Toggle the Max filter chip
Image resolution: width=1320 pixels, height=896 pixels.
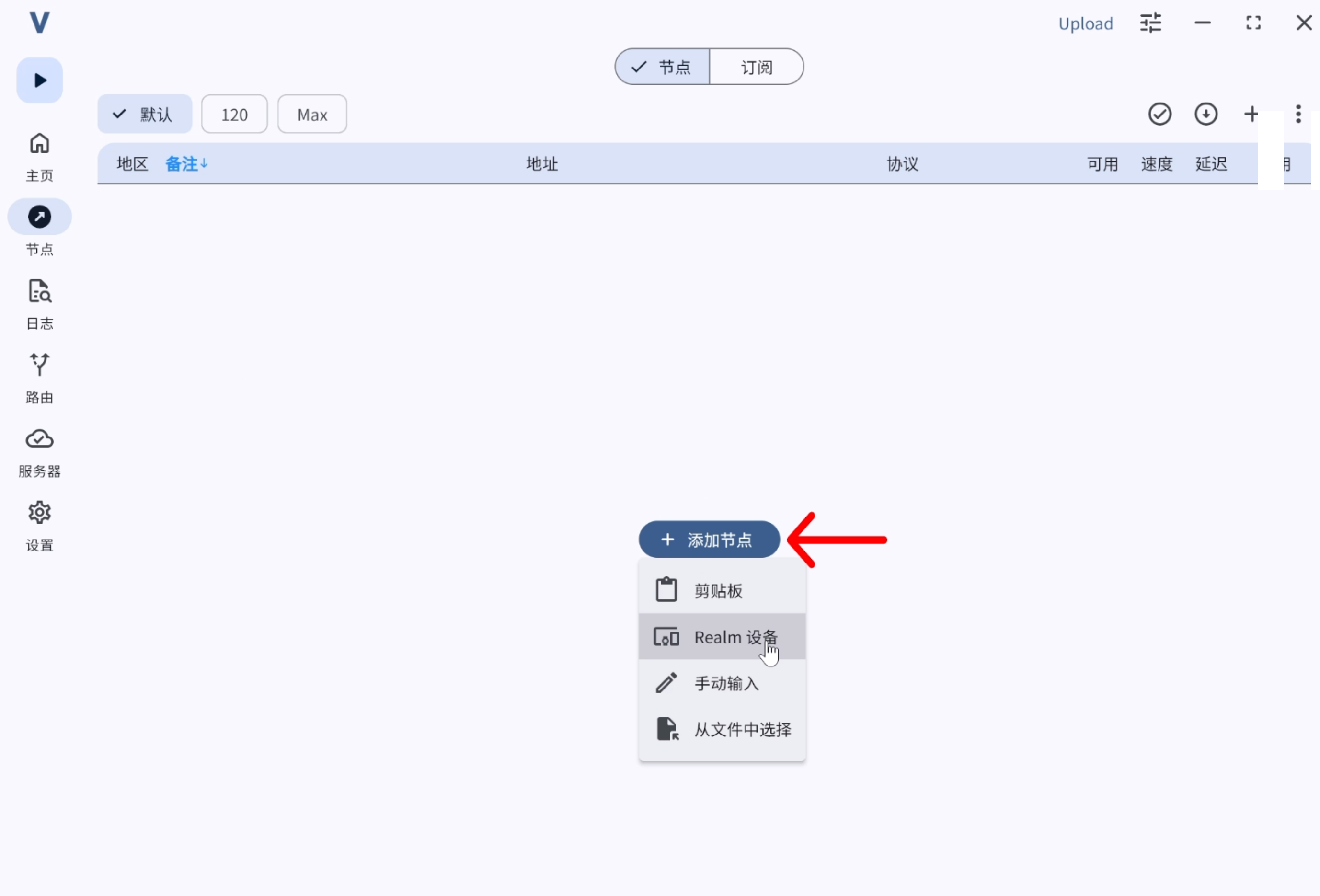(312, 114)
